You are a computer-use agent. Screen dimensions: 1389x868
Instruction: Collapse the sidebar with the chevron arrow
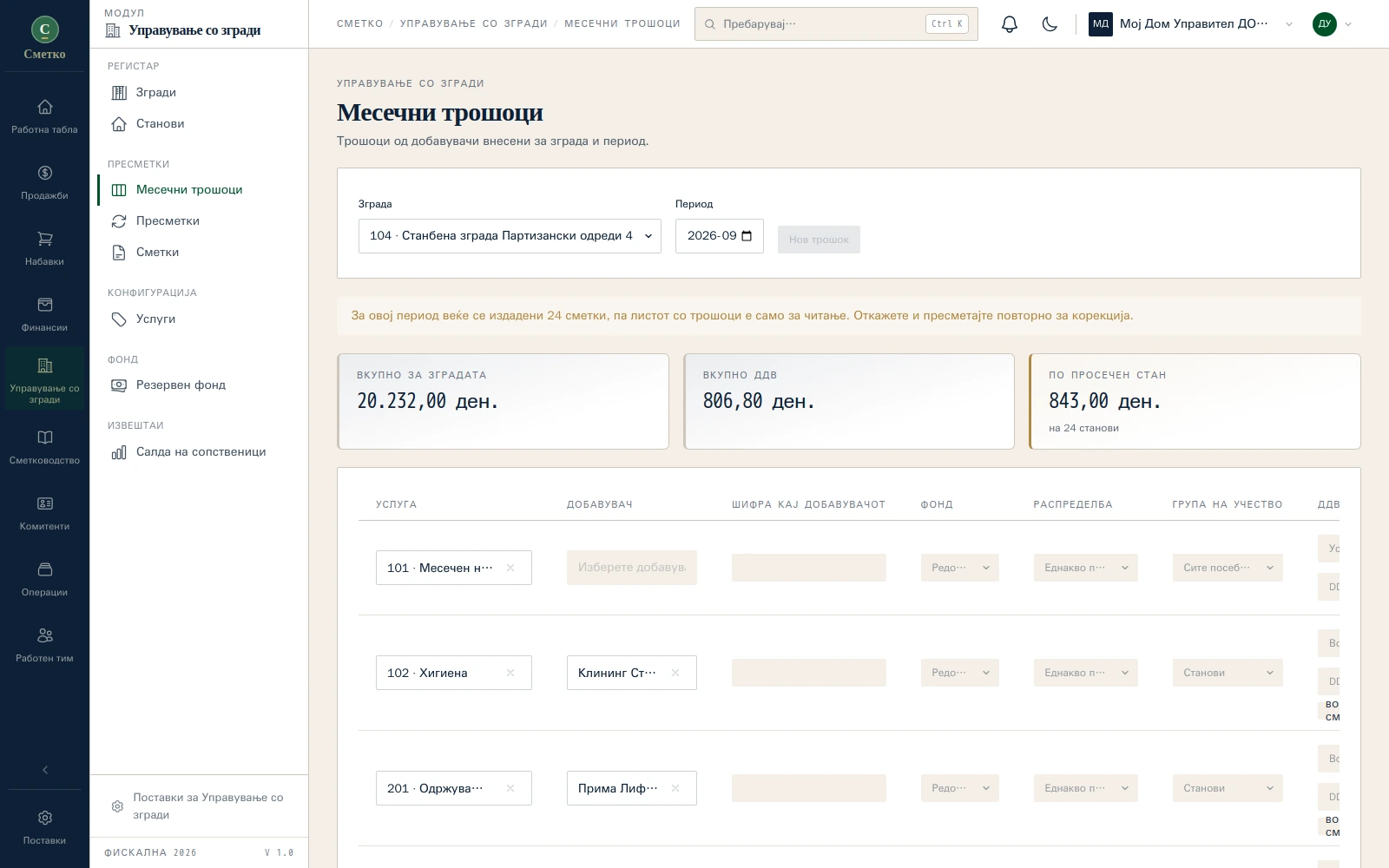pyautogui.click(x=44, y=770)
